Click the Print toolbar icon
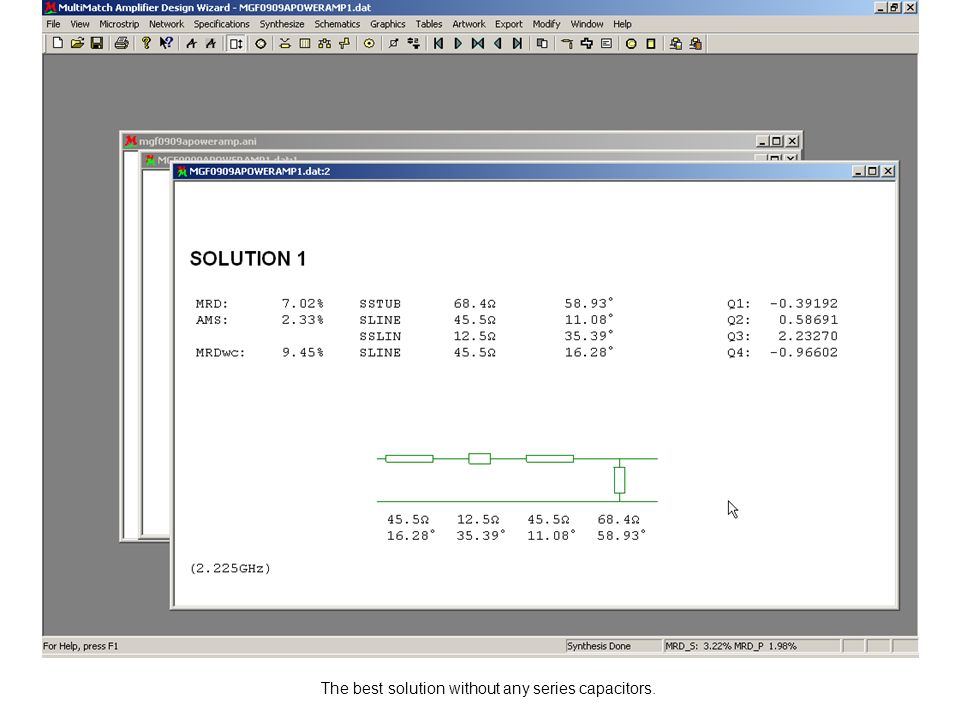 point(121,43)
